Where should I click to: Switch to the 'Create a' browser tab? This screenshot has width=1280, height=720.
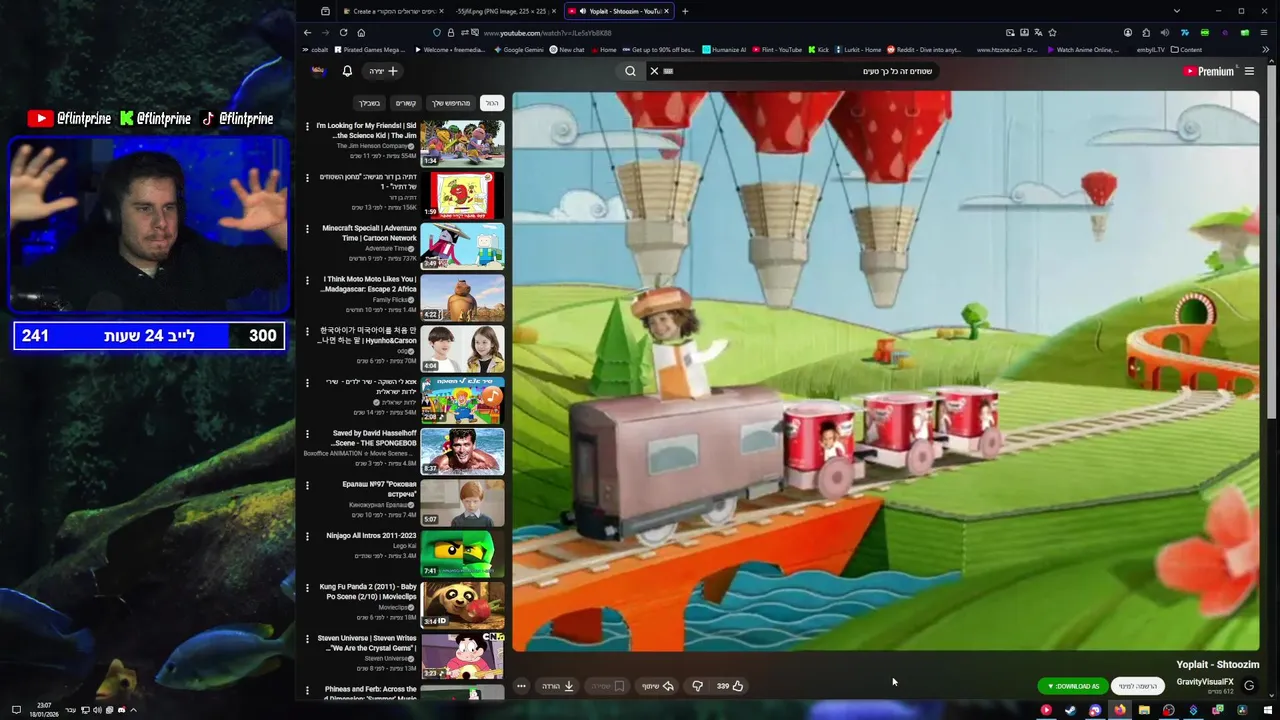click(x=393, y=11)
